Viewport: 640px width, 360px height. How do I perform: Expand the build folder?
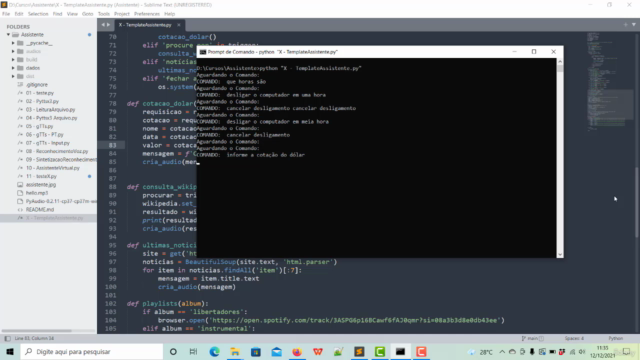pos(13,60)
